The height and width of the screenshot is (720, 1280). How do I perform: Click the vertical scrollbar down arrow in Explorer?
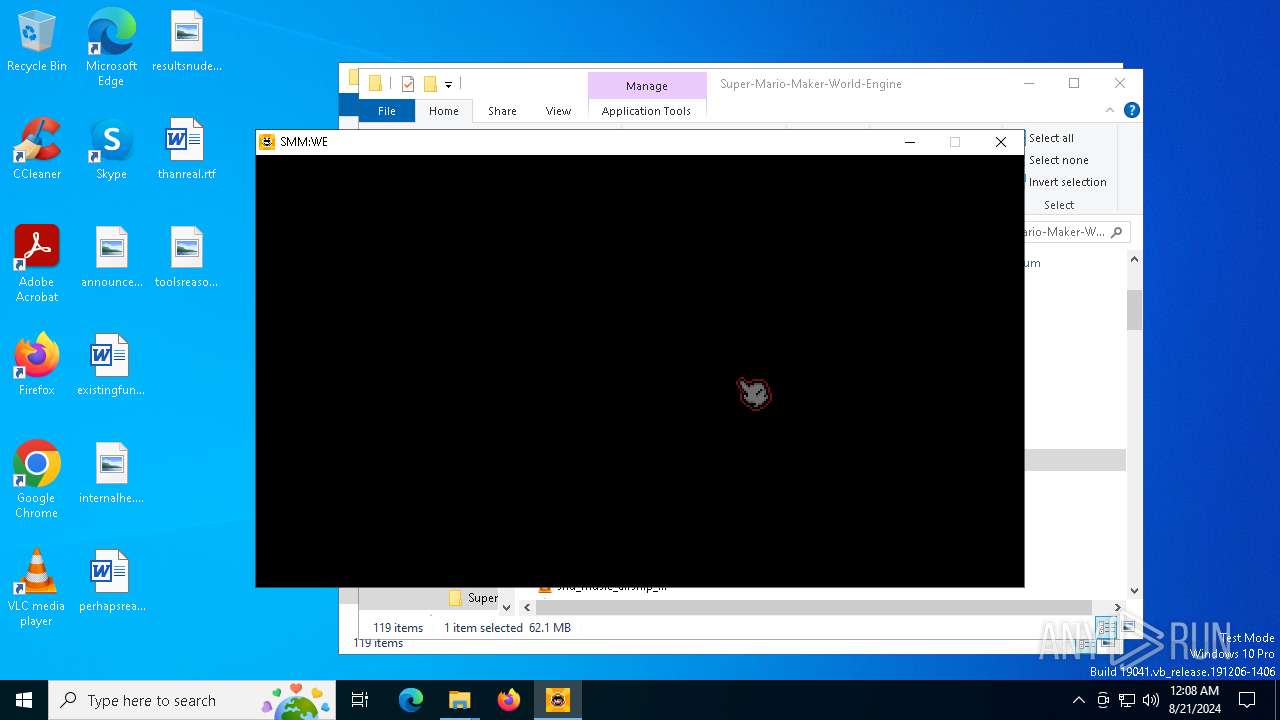[x=1134, y=590]
